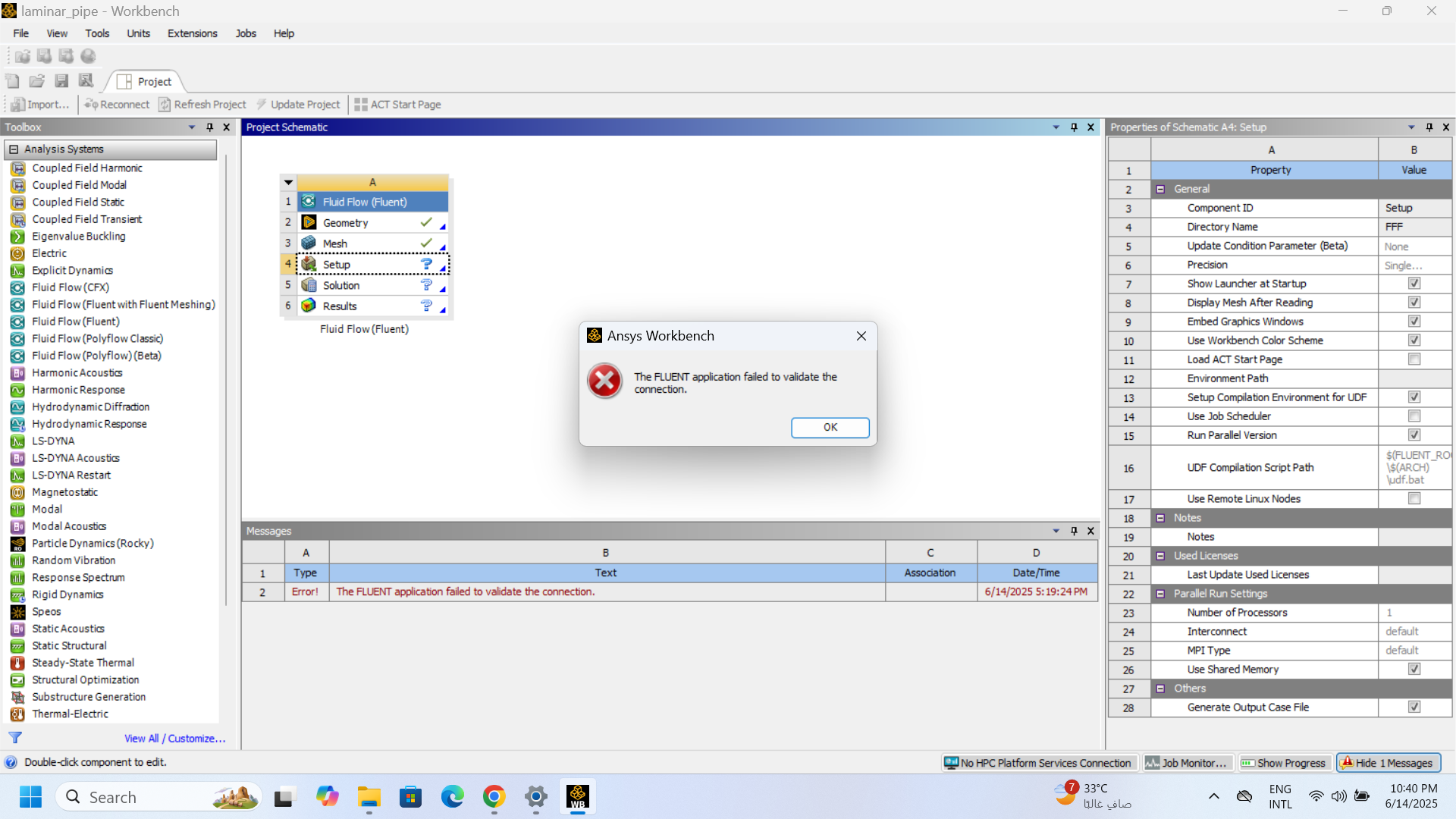The image size is (1456, 819).
Task: Select the Mesh cell icon in schematic
Action: click(309, 243)
